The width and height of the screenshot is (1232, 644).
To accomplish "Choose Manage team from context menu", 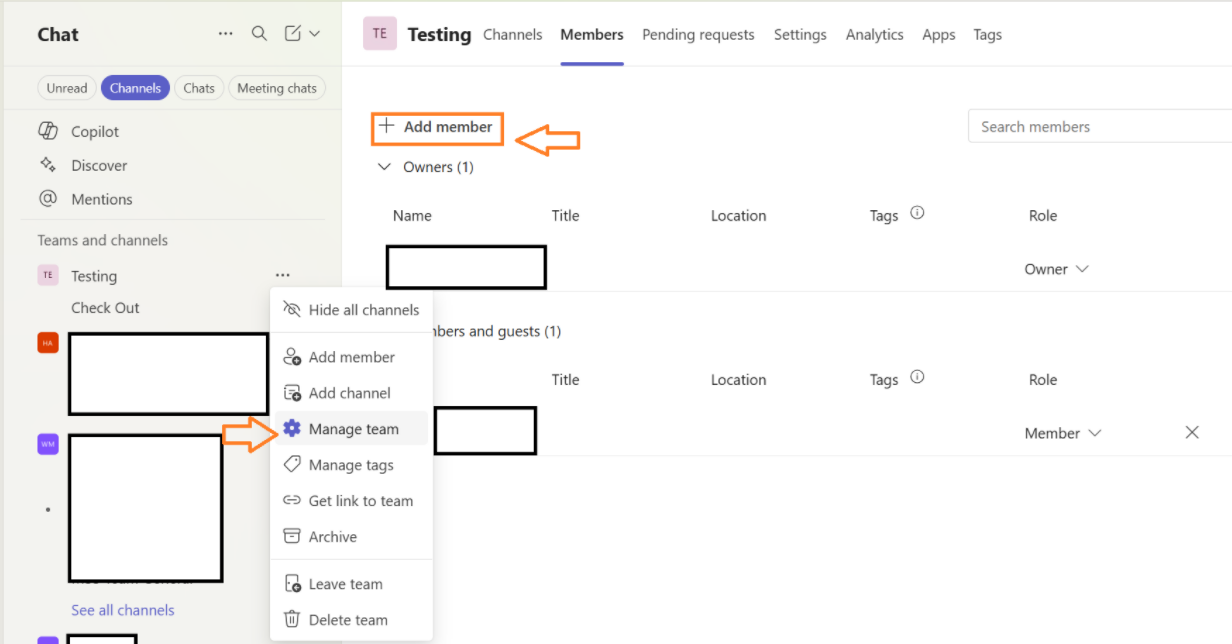I will (x=351, y=429).
